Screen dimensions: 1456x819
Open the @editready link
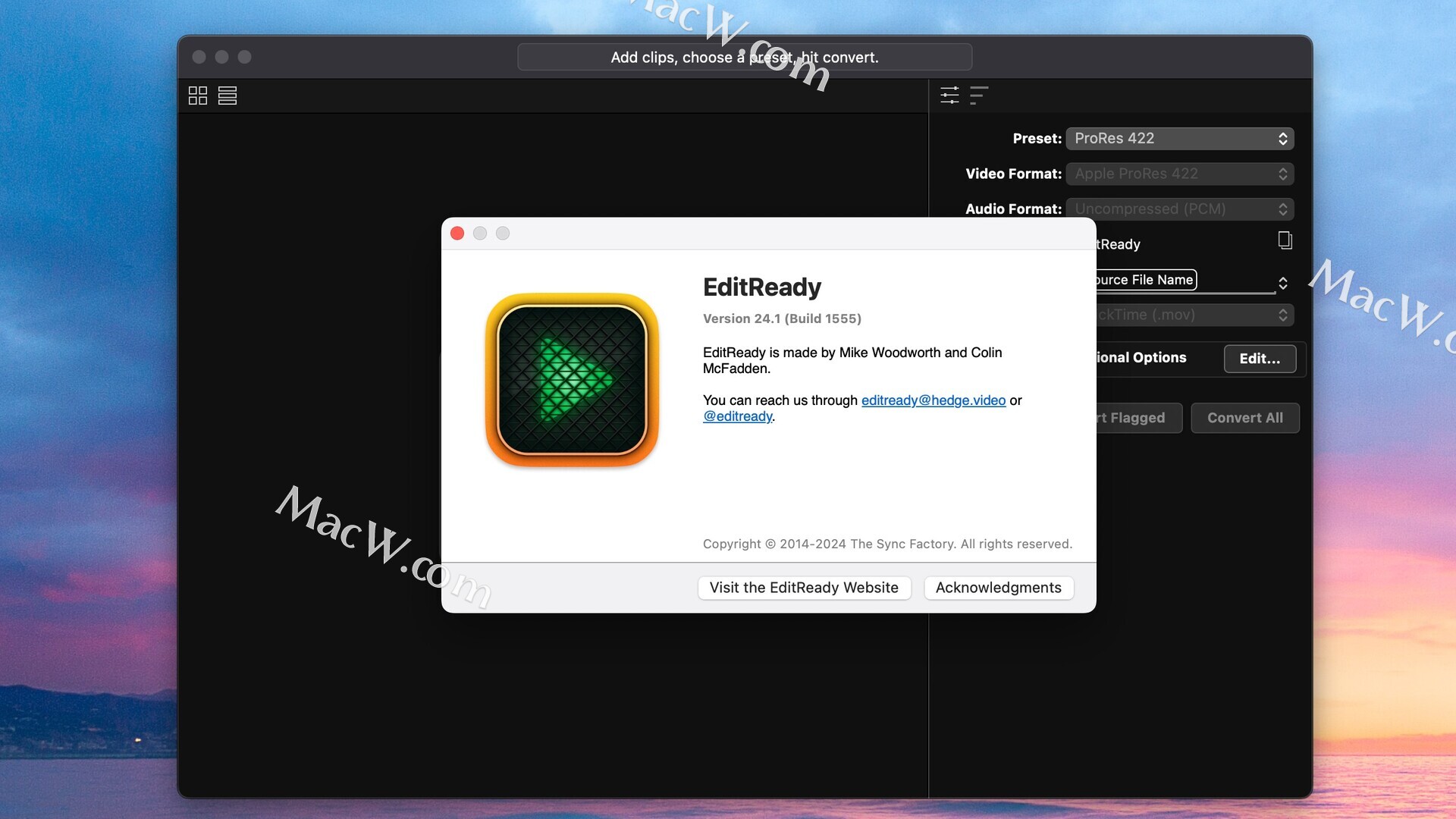[737, 416]
